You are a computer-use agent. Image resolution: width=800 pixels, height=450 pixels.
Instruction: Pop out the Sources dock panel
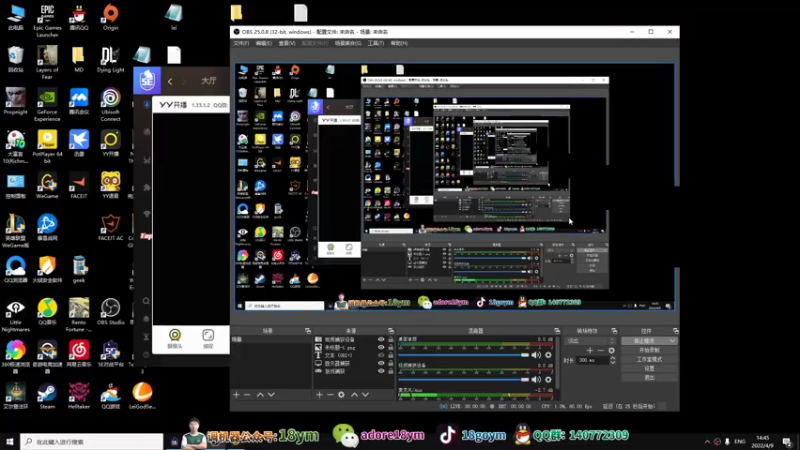point(391,331)
